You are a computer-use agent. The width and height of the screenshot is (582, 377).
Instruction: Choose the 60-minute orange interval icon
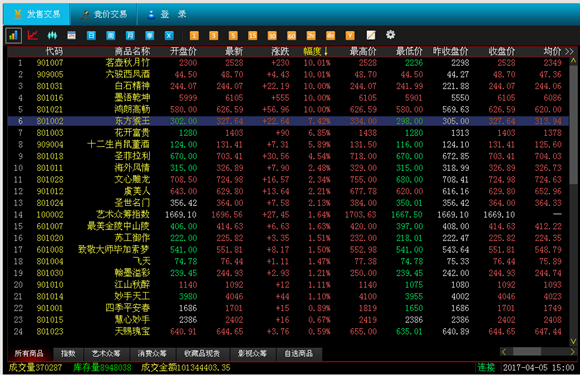[x=291, y=36]
